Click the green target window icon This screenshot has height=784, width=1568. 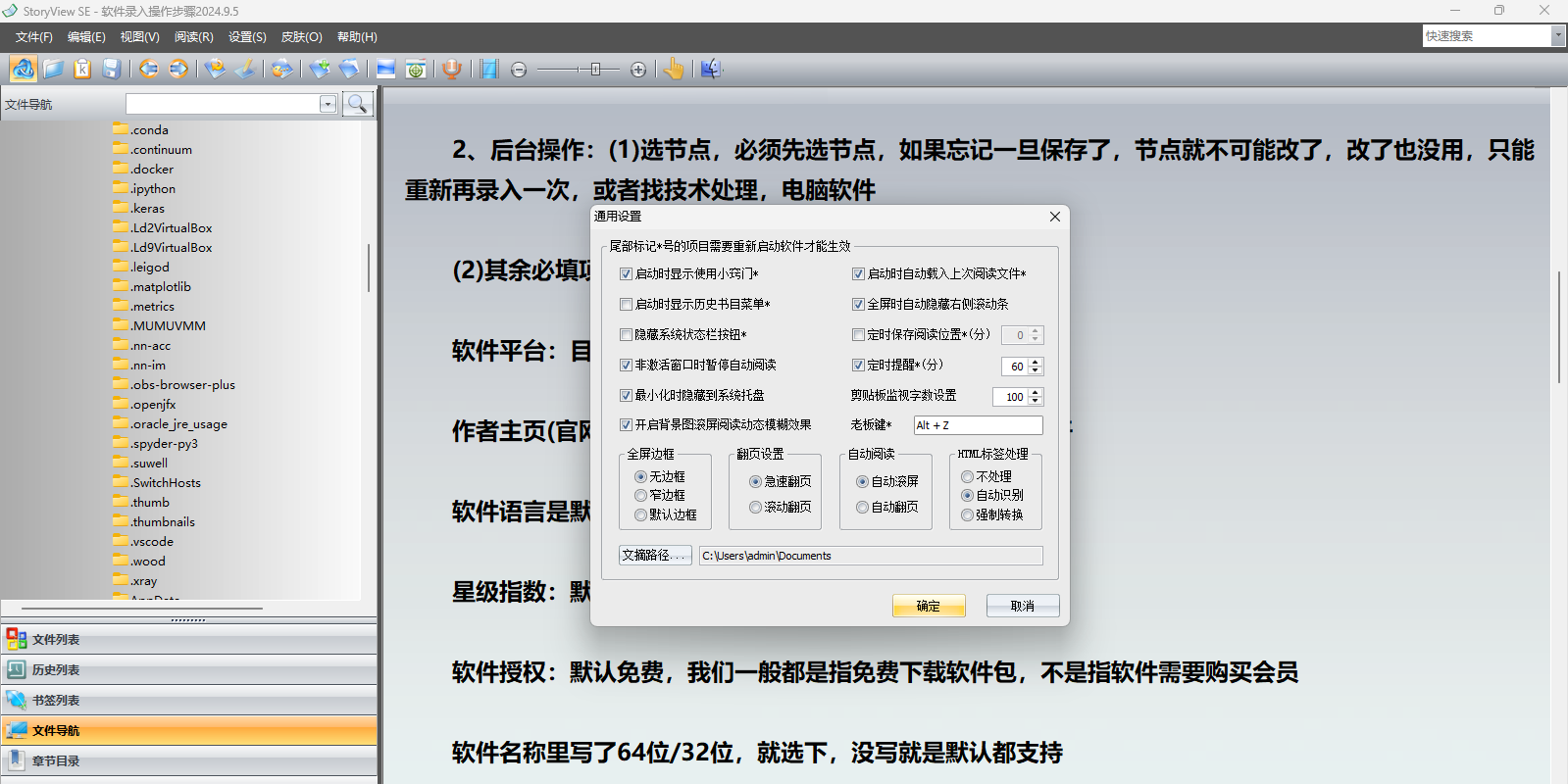pyautogui.click(x=416, y=69)
